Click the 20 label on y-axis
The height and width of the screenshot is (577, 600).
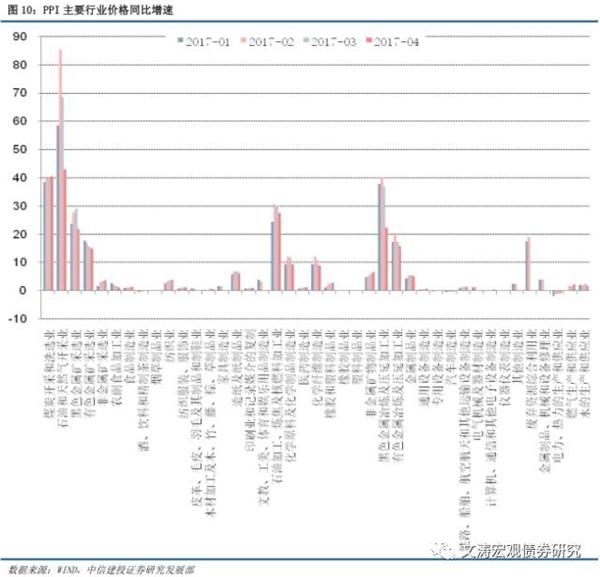pos(19,234)
